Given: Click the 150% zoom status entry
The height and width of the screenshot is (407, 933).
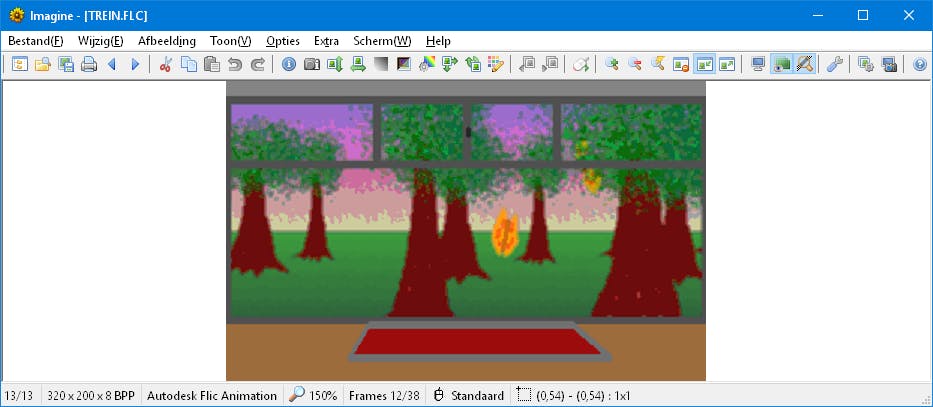Looking at the screenshot, I should [x=314, y=395].
